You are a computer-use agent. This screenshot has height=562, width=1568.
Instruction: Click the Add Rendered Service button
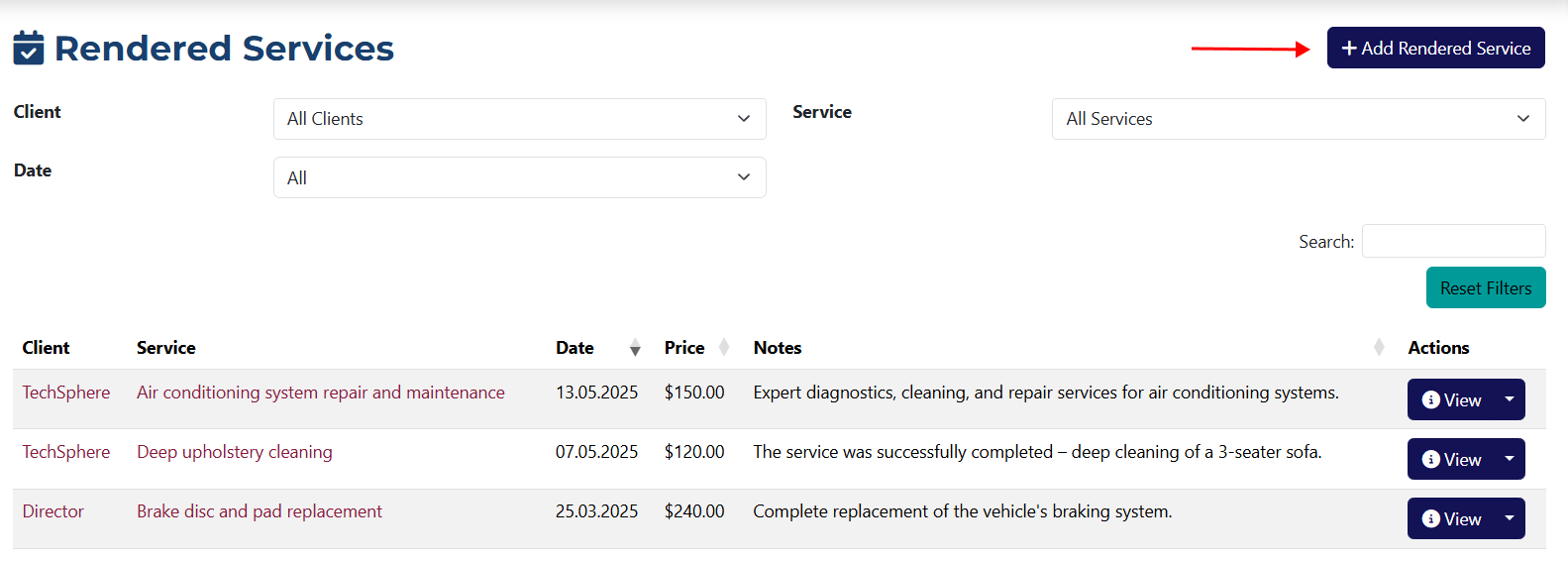point(1435,48)
